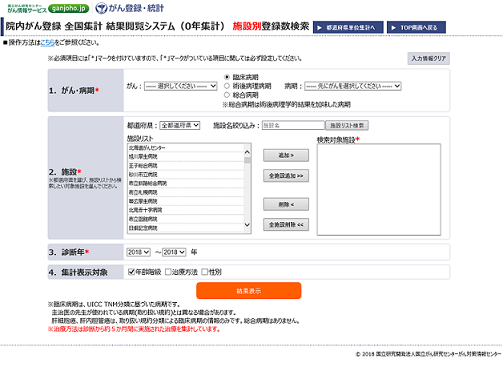The width and height of the screenshot is (503, 367).
Task: Click facility list scrollbar down arrow
Action: click(x=247, y=225)
